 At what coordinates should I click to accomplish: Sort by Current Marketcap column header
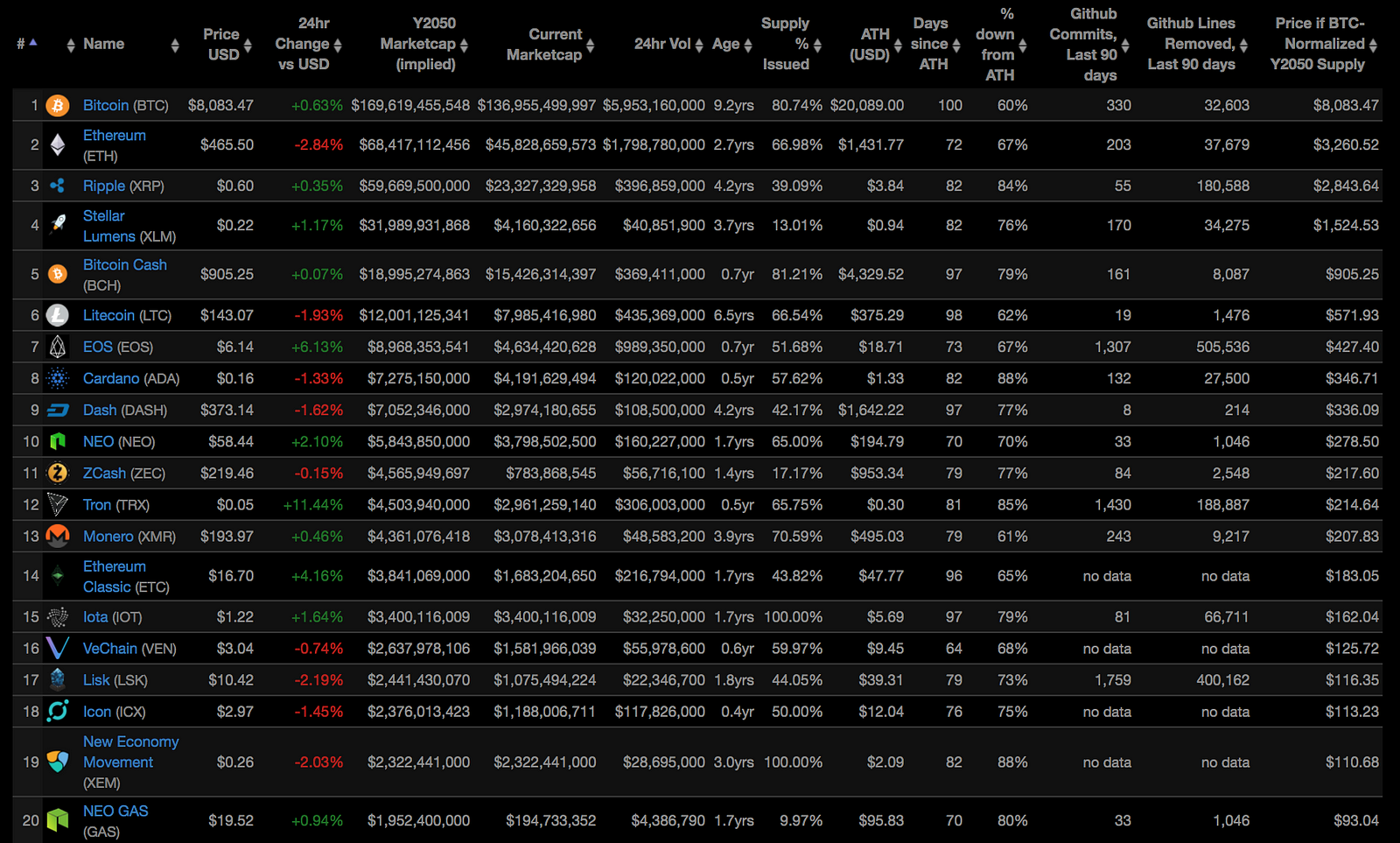[x=549, y=45]
